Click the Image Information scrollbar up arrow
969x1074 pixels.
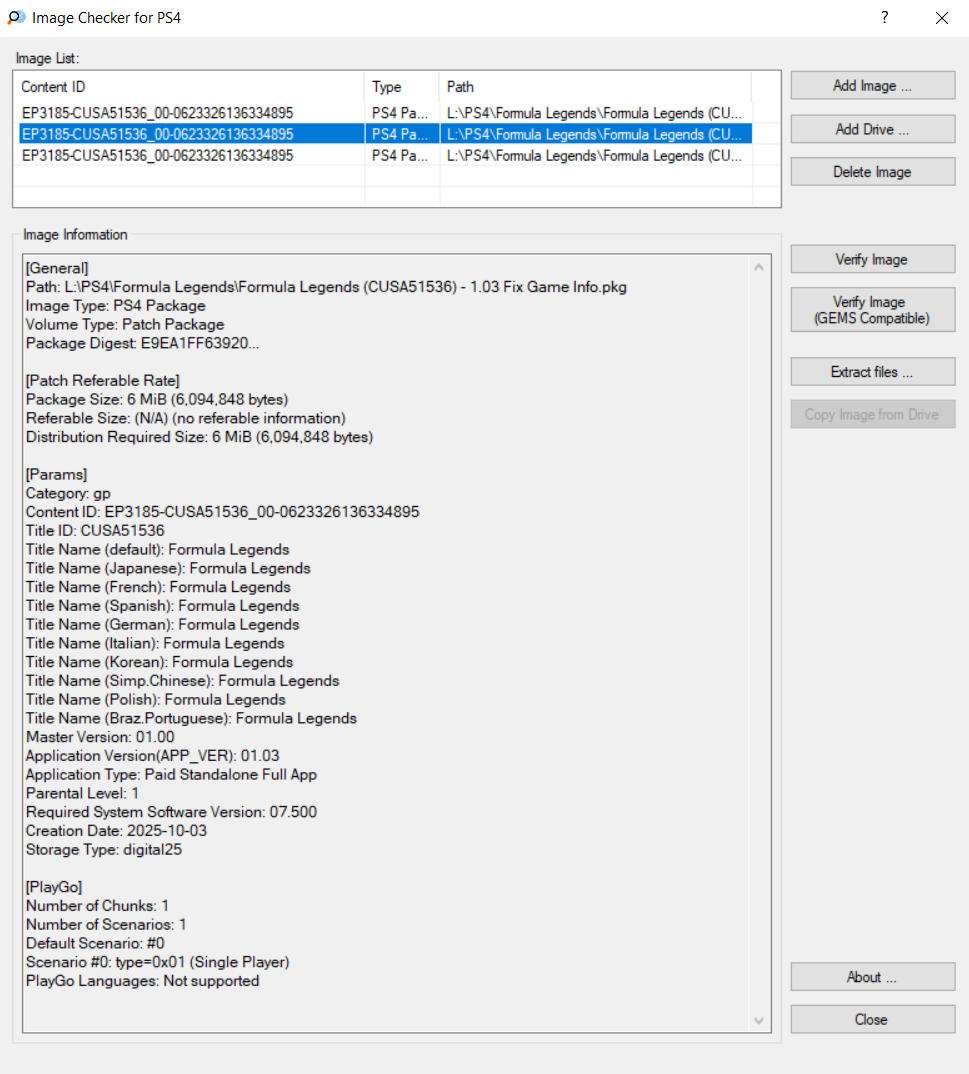point(759,267)
